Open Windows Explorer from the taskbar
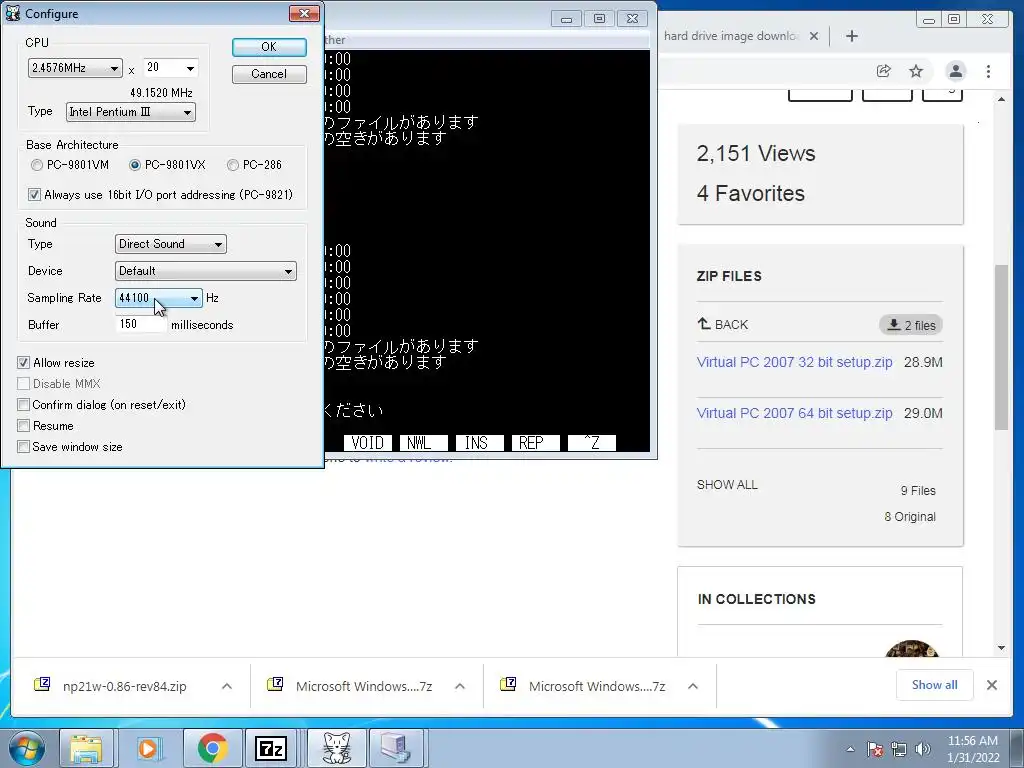The height and width of the screenshot is (768, 1024). [x=86, y=748]
